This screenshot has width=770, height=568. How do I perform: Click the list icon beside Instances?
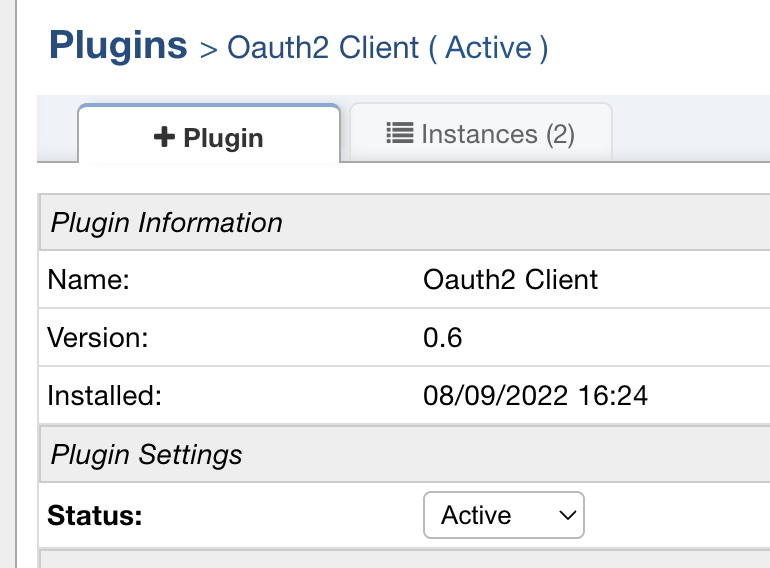click(400, 133)
